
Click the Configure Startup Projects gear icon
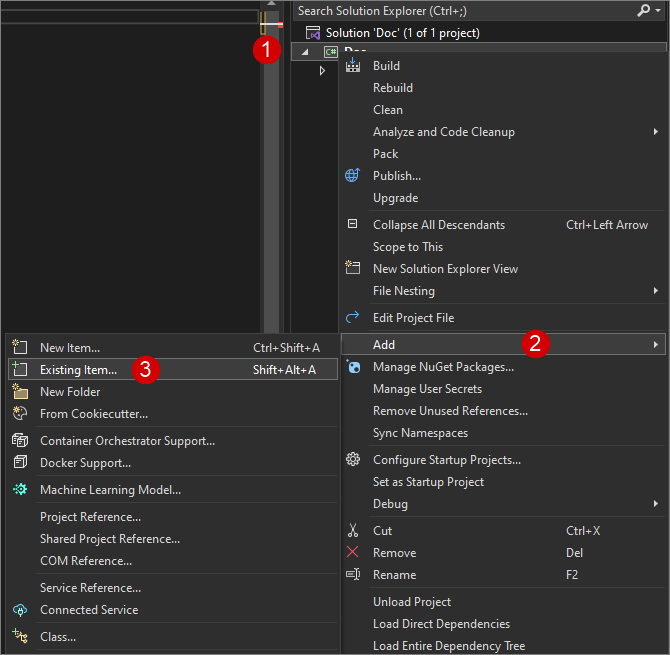click(x=352, y=460)
